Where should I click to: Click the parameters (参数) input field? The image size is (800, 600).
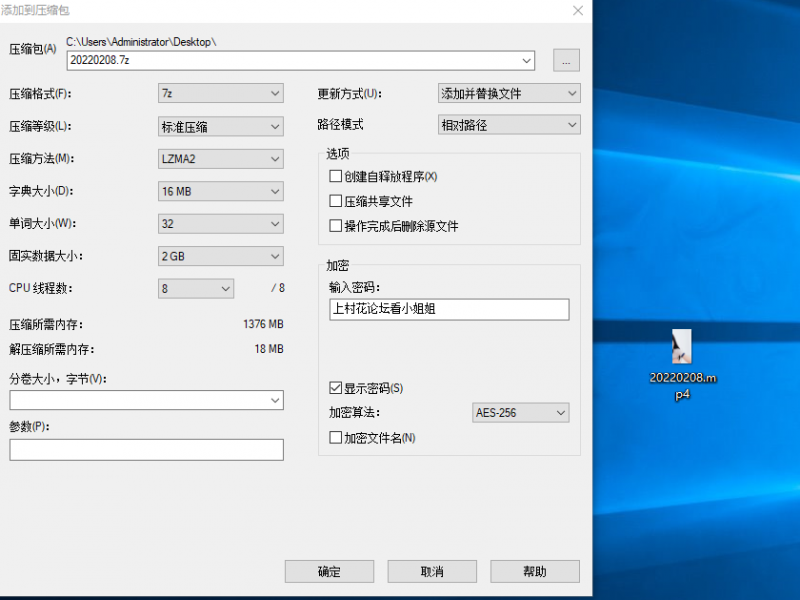pos(146,450)
